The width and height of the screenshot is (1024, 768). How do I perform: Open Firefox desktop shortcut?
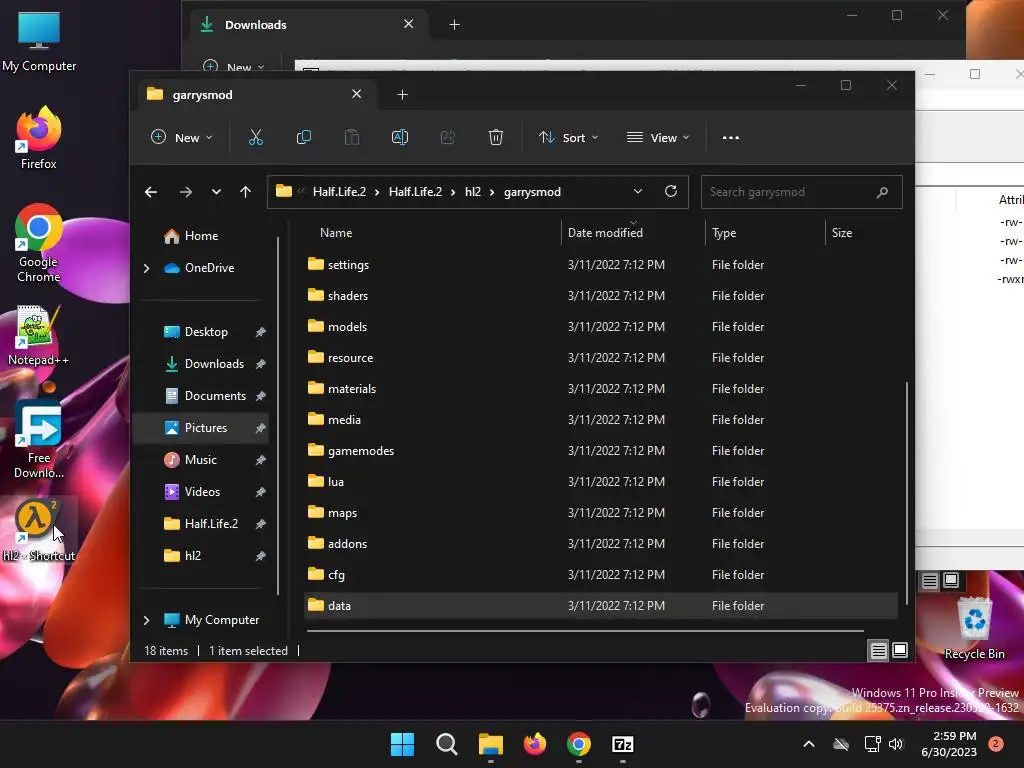coord(39,138)
